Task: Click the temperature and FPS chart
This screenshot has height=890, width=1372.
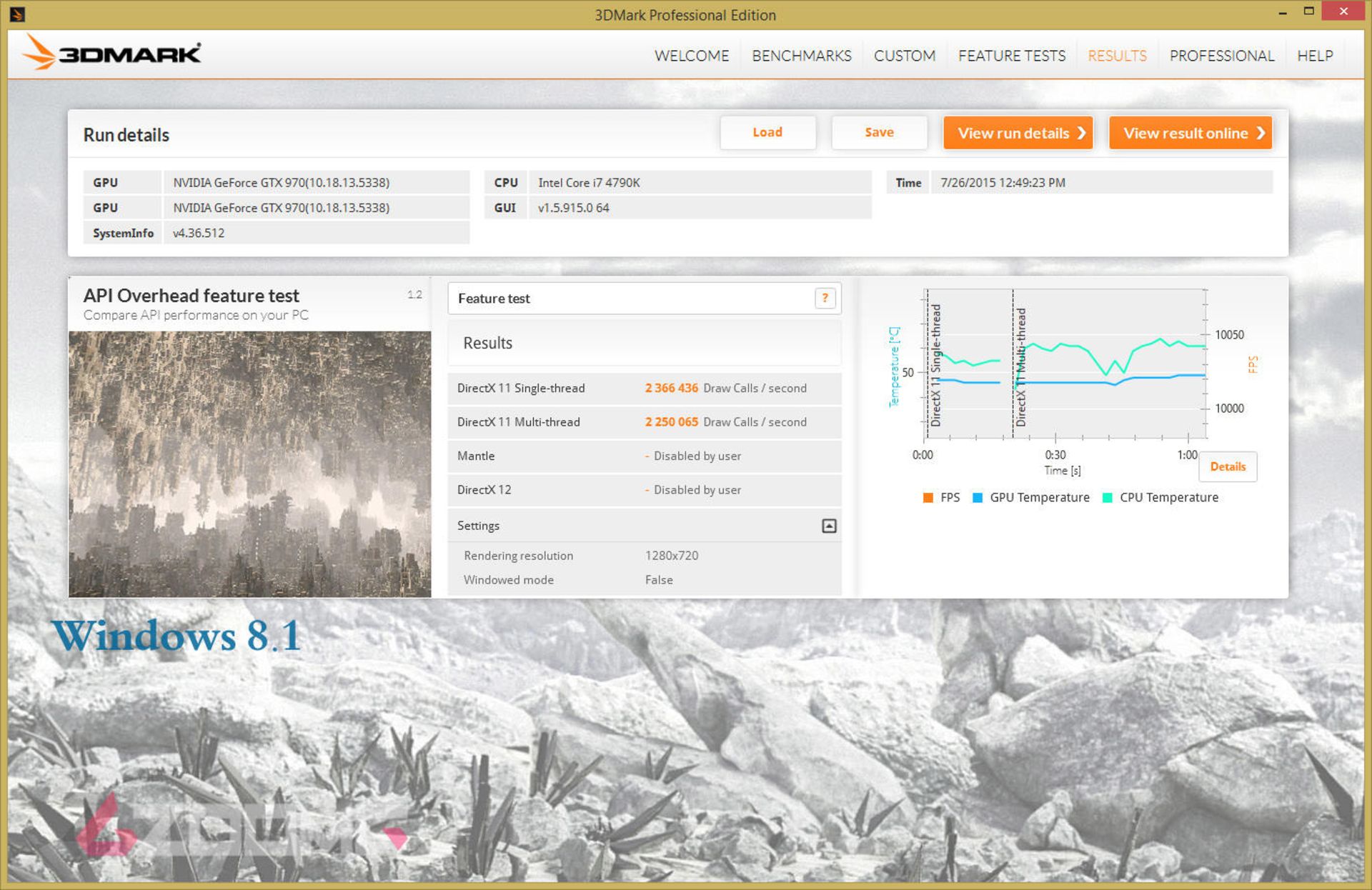Action: [x=1065, y=364]
